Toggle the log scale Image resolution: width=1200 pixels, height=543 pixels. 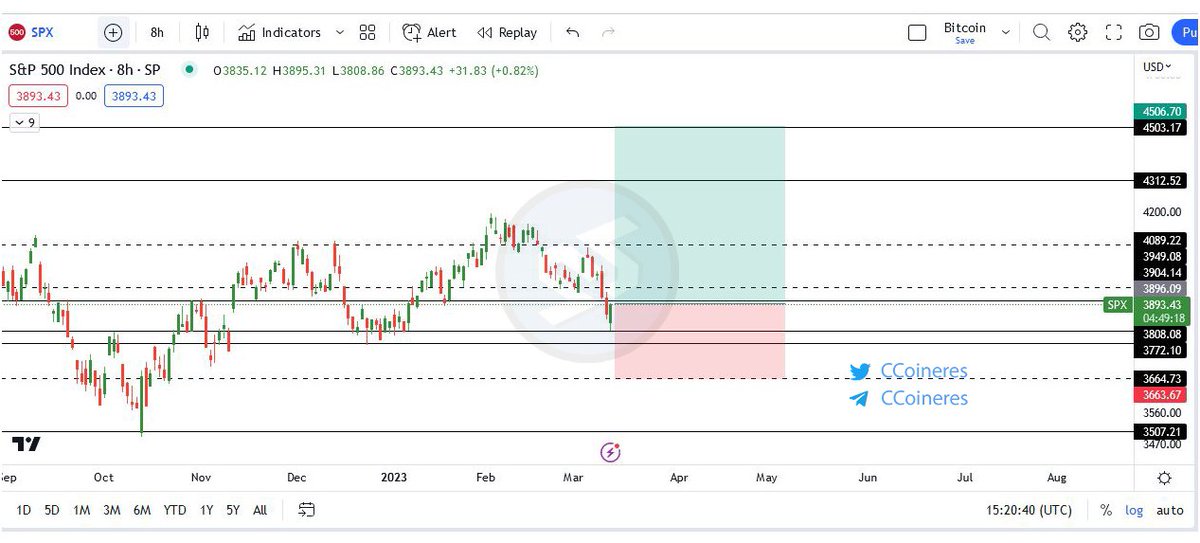point(1134,510)
